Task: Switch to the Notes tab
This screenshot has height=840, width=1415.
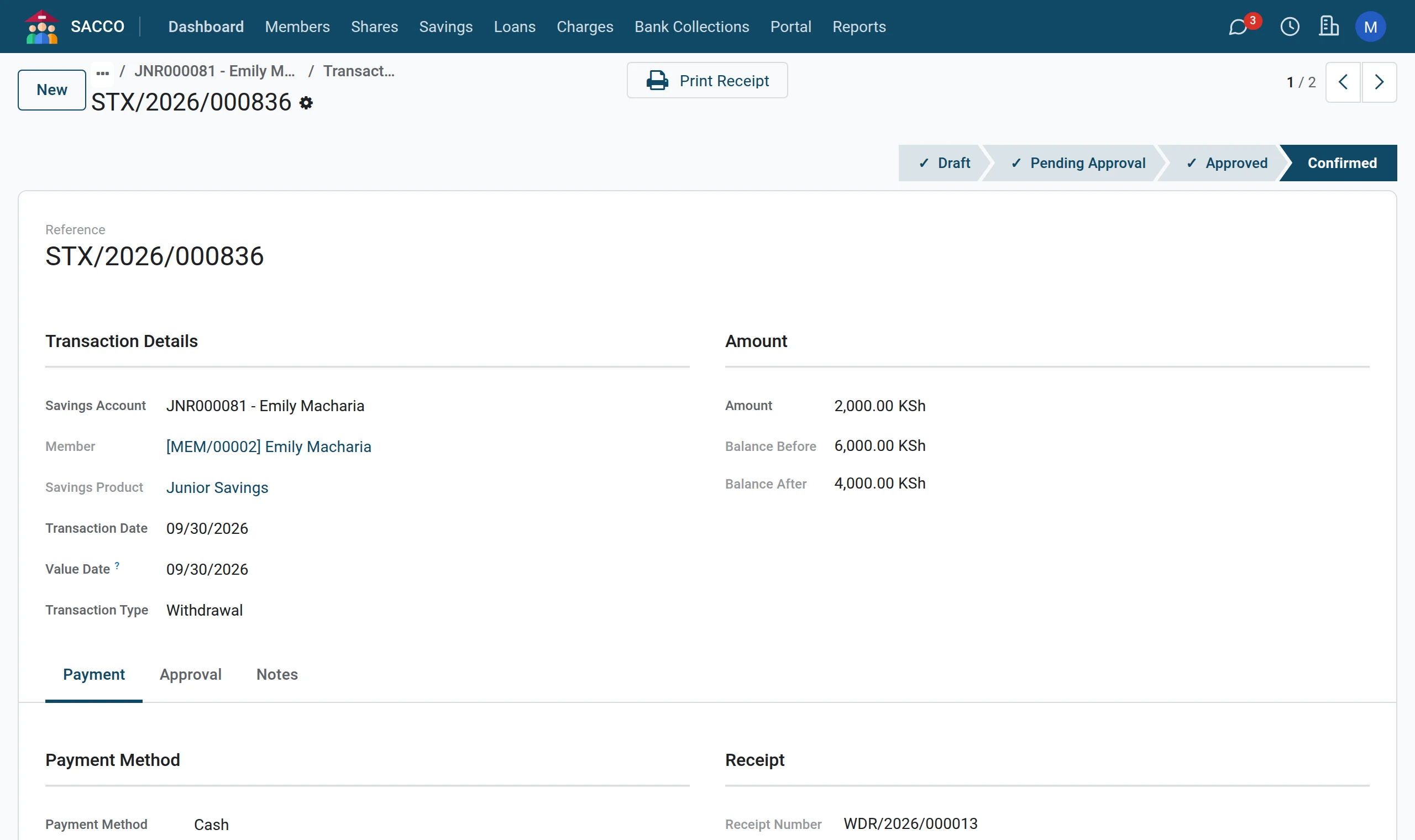Action: tap(277, 675)
